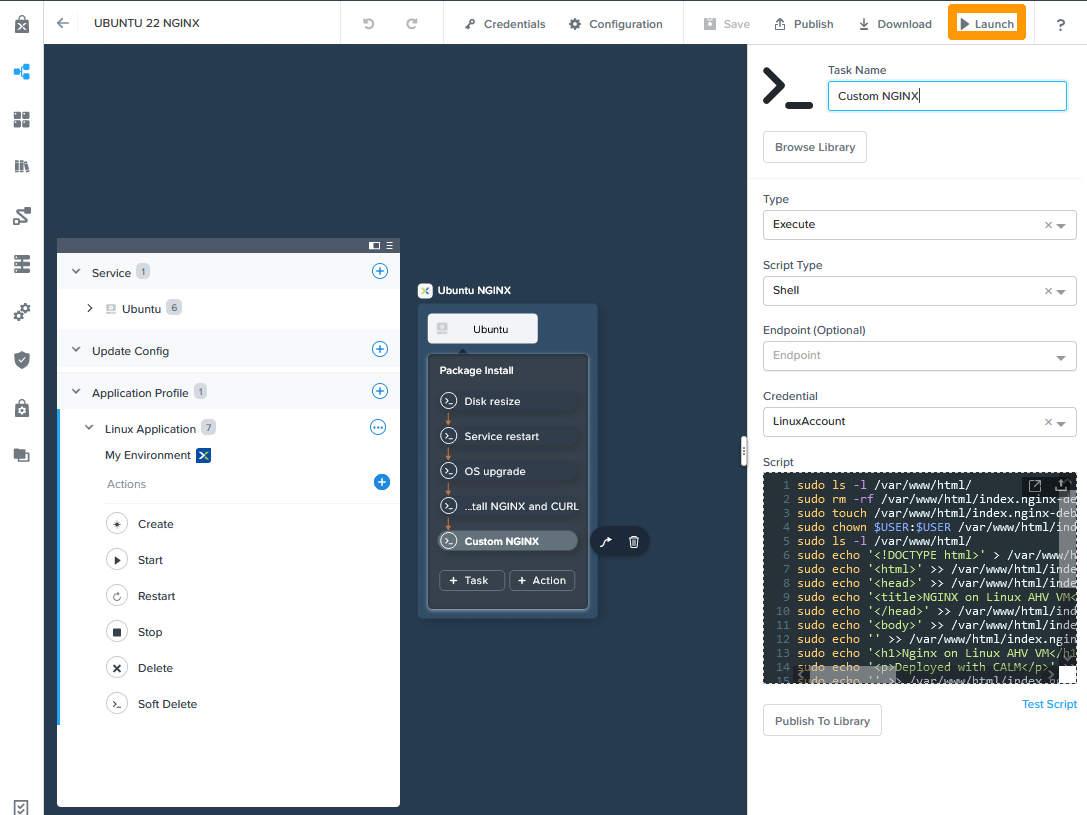Viewport: 1087px width, 815px height.
Task: Click the Browse Library button
Action: point(814,147)
